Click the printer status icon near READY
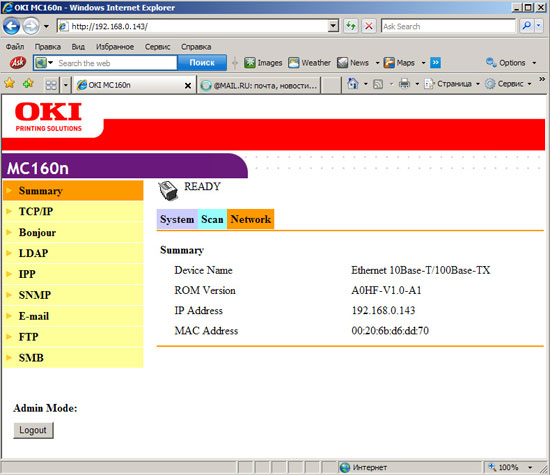The image size is (550, 475). point(168,191)
